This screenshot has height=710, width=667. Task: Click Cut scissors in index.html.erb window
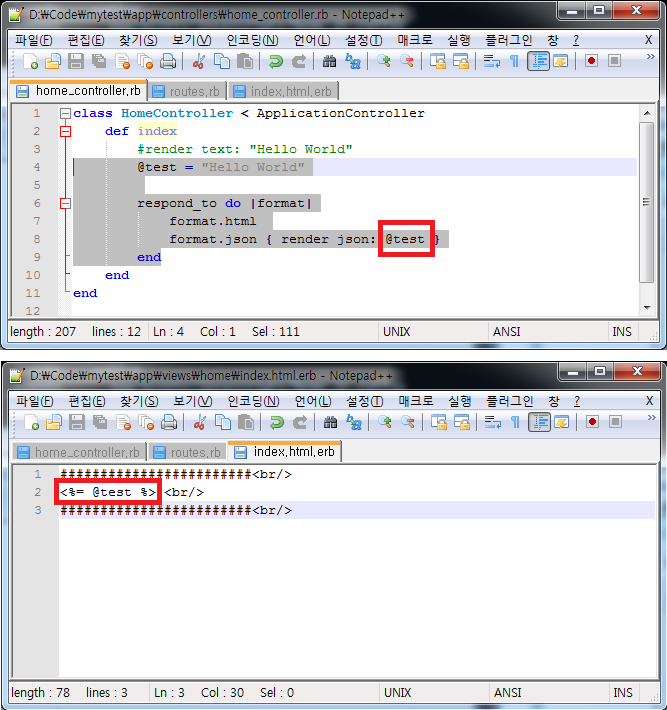(199, 422)
